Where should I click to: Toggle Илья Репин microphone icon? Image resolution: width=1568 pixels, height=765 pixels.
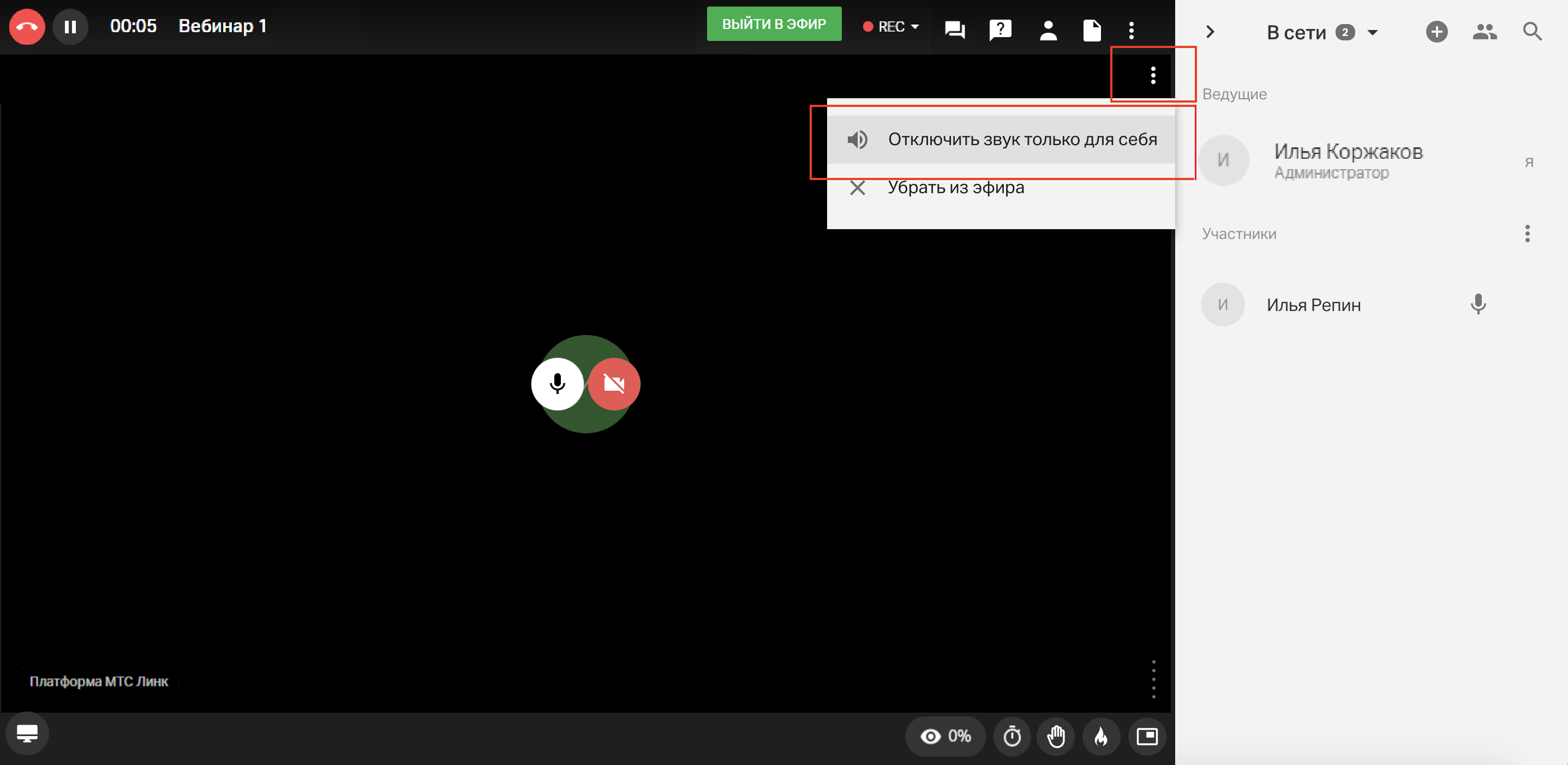tap(1478, 304)
